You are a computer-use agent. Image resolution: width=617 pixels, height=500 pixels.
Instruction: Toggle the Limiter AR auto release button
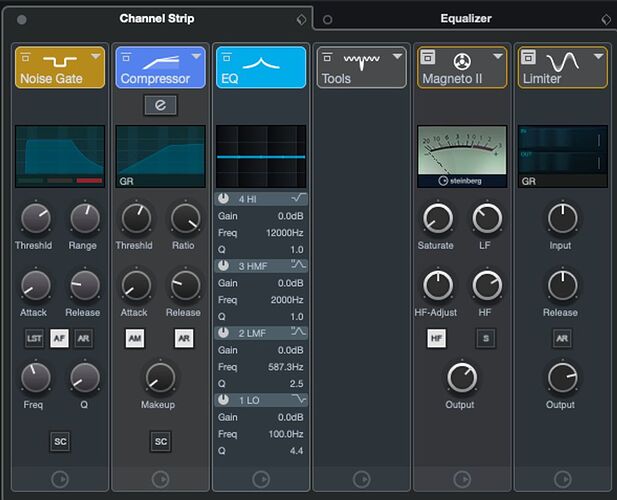pos(562,338)
